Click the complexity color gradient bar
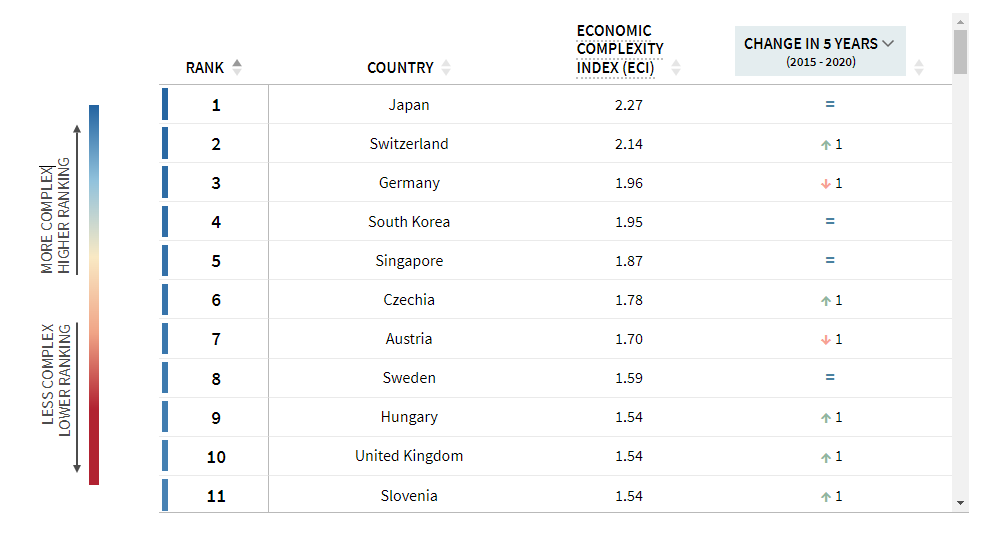The height and width of the screenshot is (533, 994). (94, 295)
